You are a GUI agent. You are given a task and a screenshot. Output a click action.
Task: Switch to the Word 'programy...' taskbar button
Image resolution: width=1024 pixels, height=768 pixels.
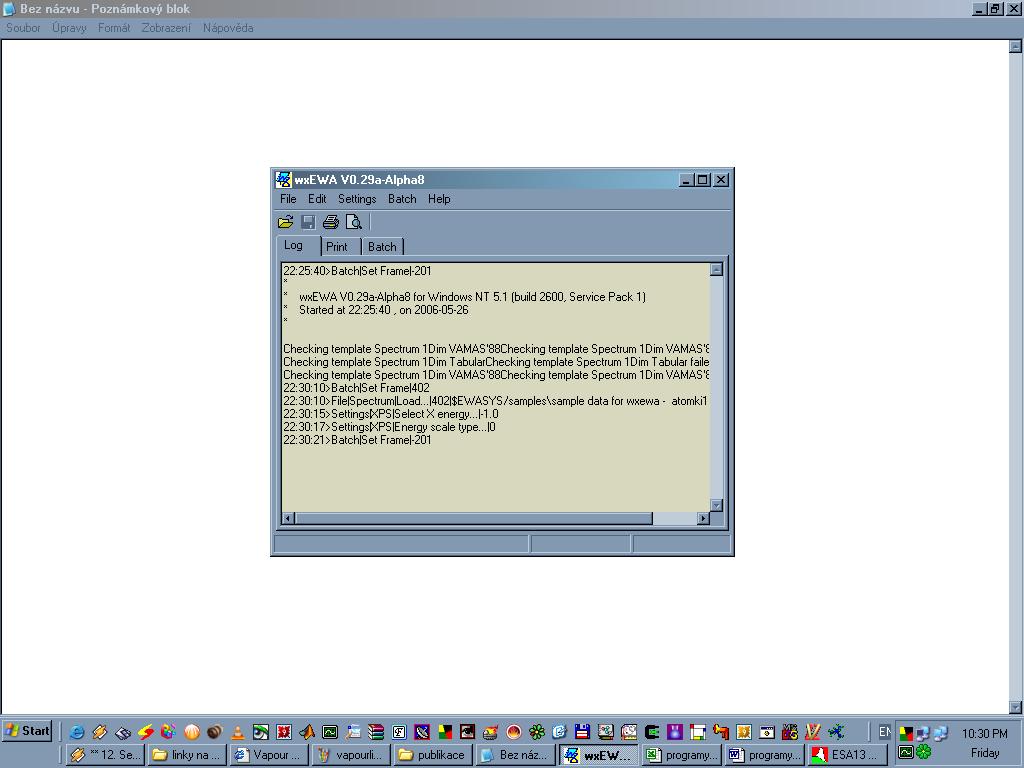click(x=764, y=755)
